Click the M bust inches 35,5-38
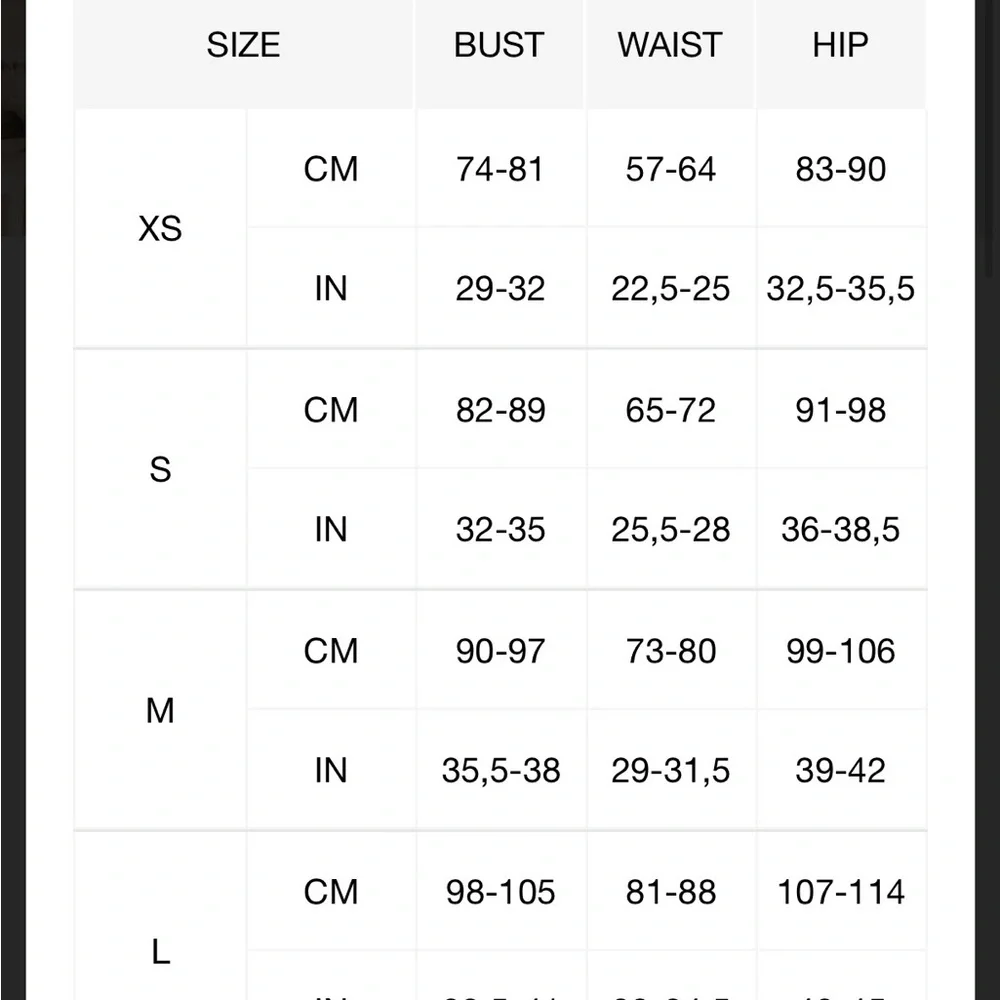The image size is (1000, 1000). click(x=501, y=770)
